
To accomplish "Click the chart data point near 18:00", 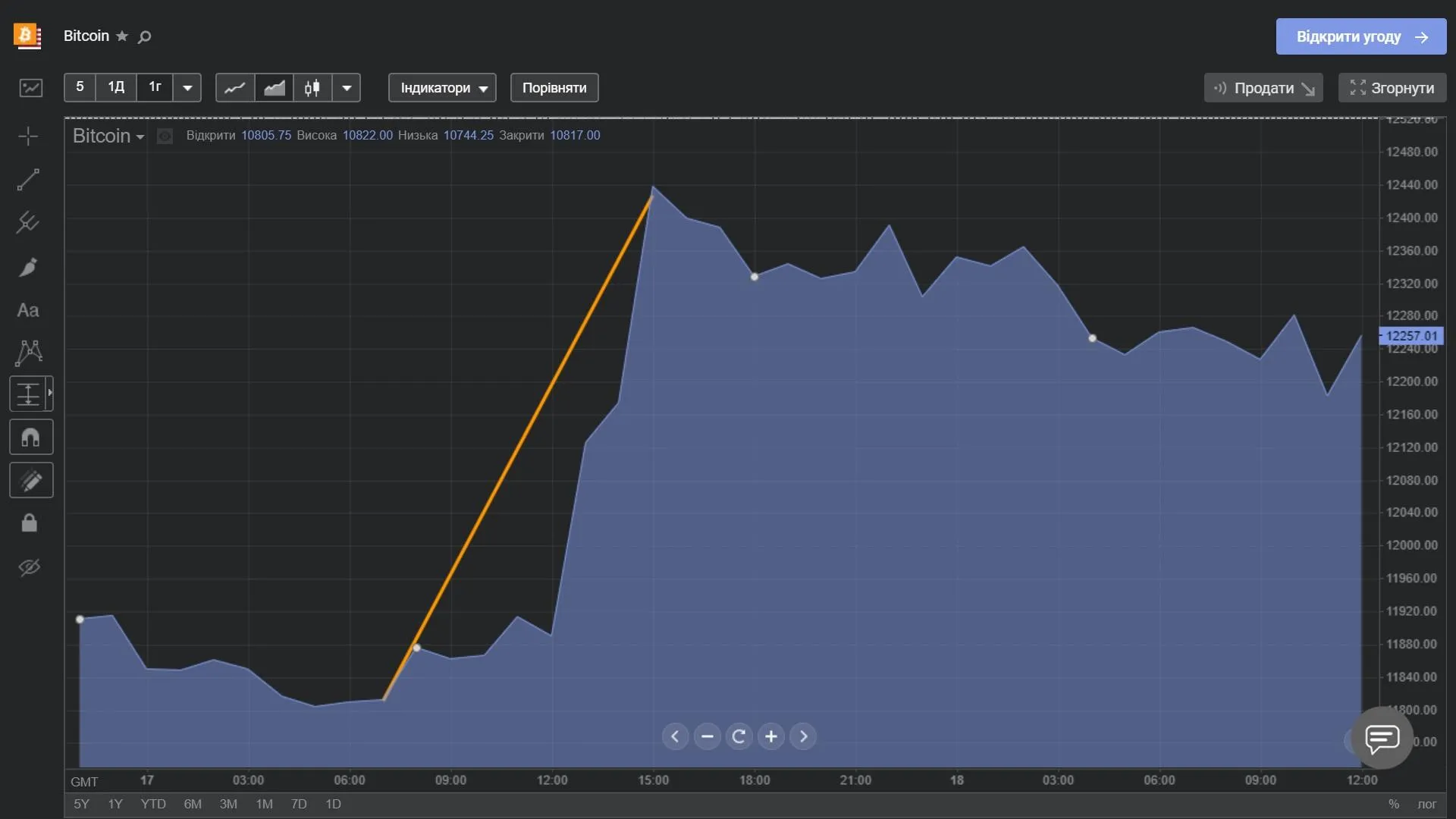I will (755, 277).
